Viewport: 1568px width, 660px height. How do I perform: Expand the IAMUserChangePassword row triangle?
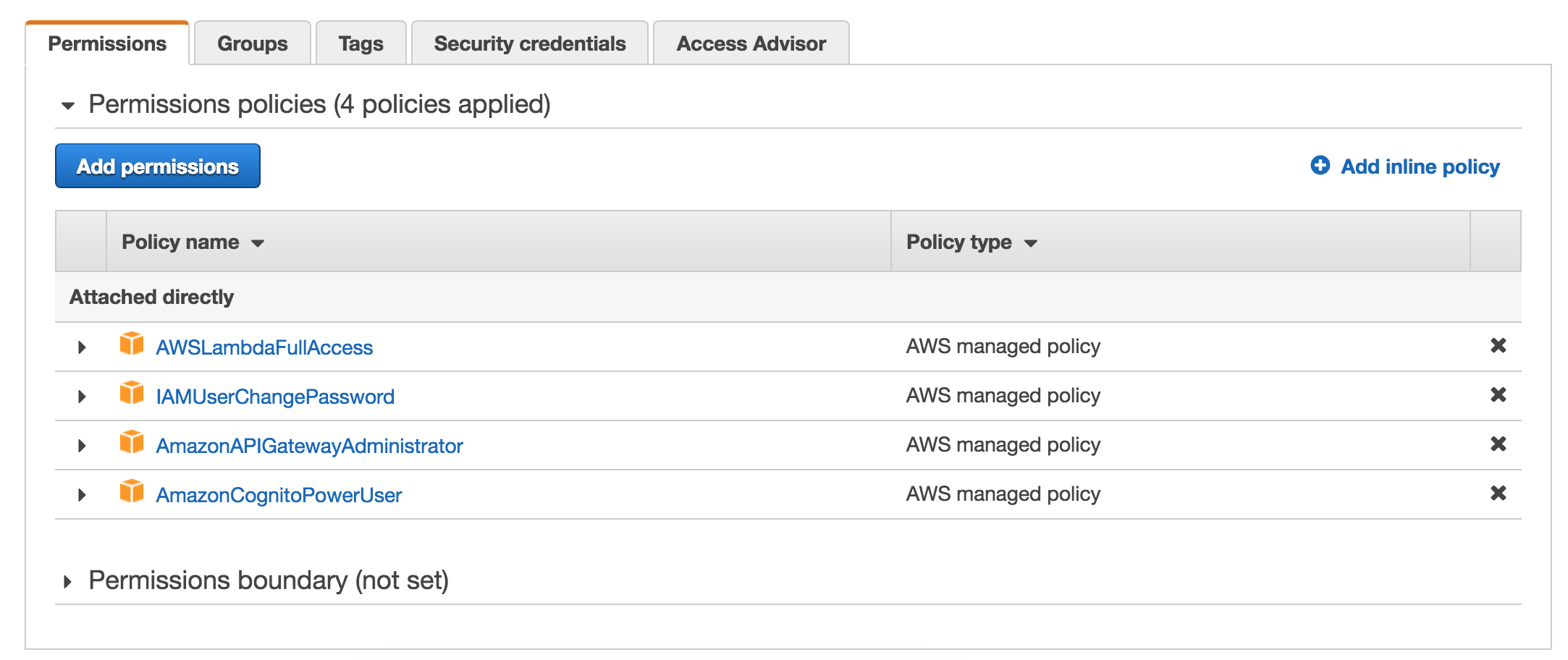81,396
